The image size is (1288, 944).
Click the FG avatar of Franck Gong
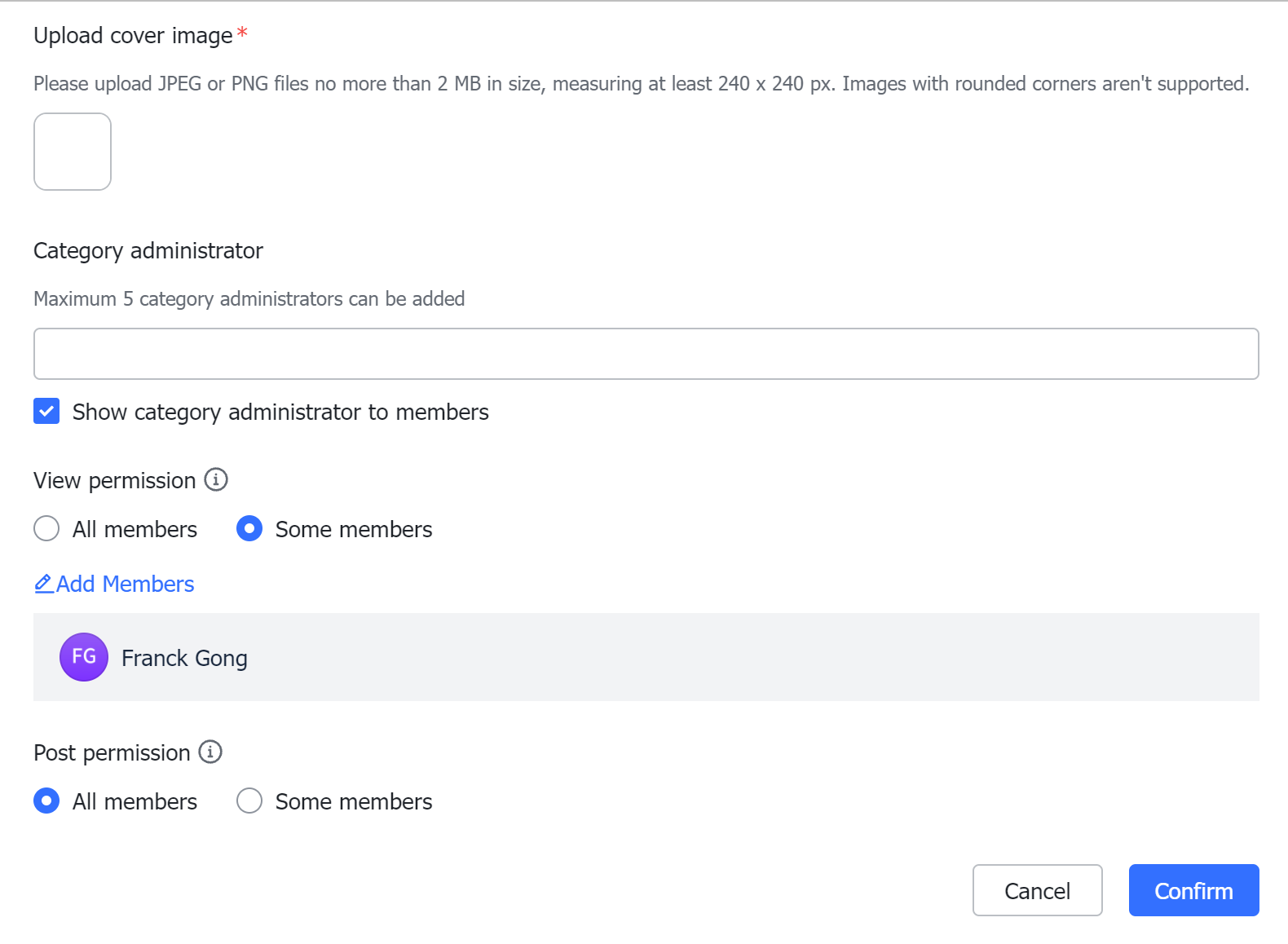point(84,657)
